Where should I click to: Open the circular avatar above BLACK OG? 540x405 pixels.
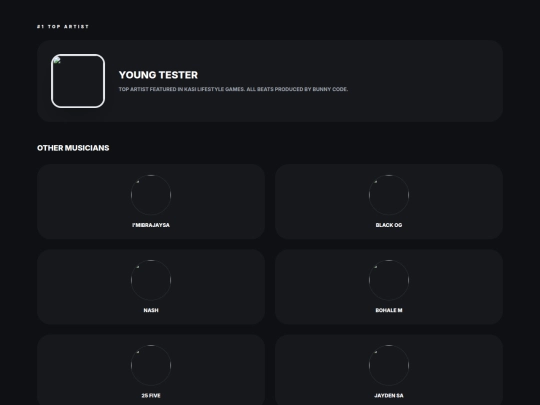click(x=389, y=195)
